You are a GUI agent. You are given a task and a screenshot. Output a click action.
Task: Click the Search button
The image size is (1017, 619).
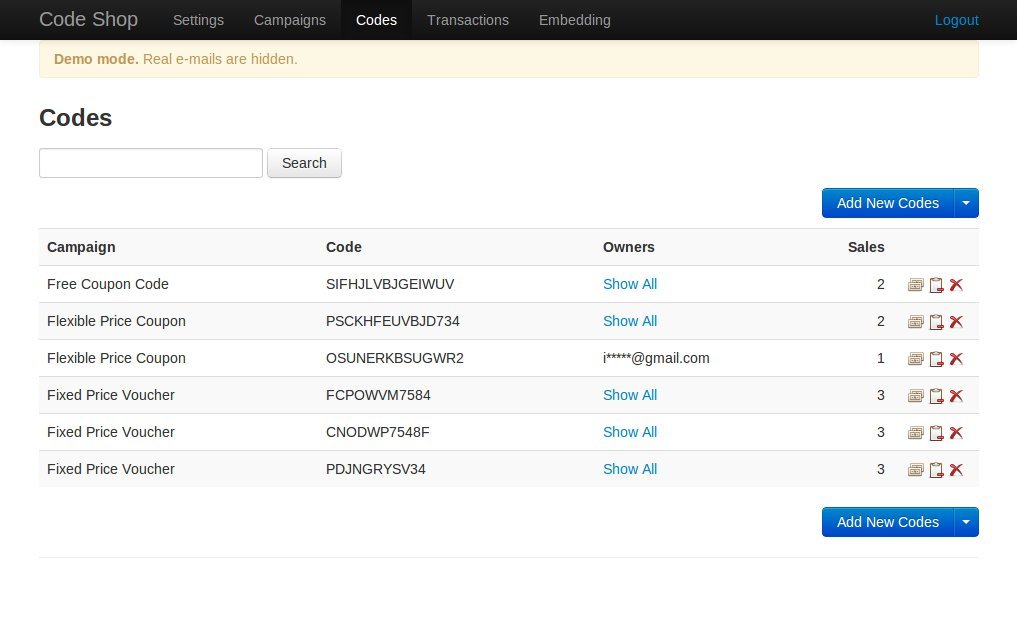tap(304, 163)
